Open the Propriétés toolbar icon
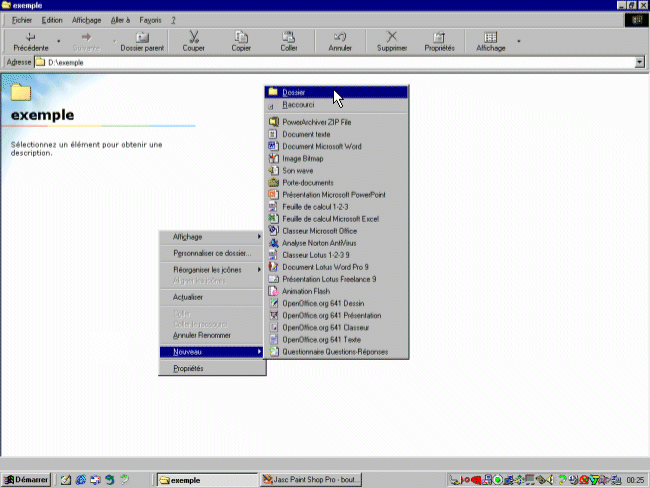The width and height of the screenshot is (650, 488). (x=439, y=37)
